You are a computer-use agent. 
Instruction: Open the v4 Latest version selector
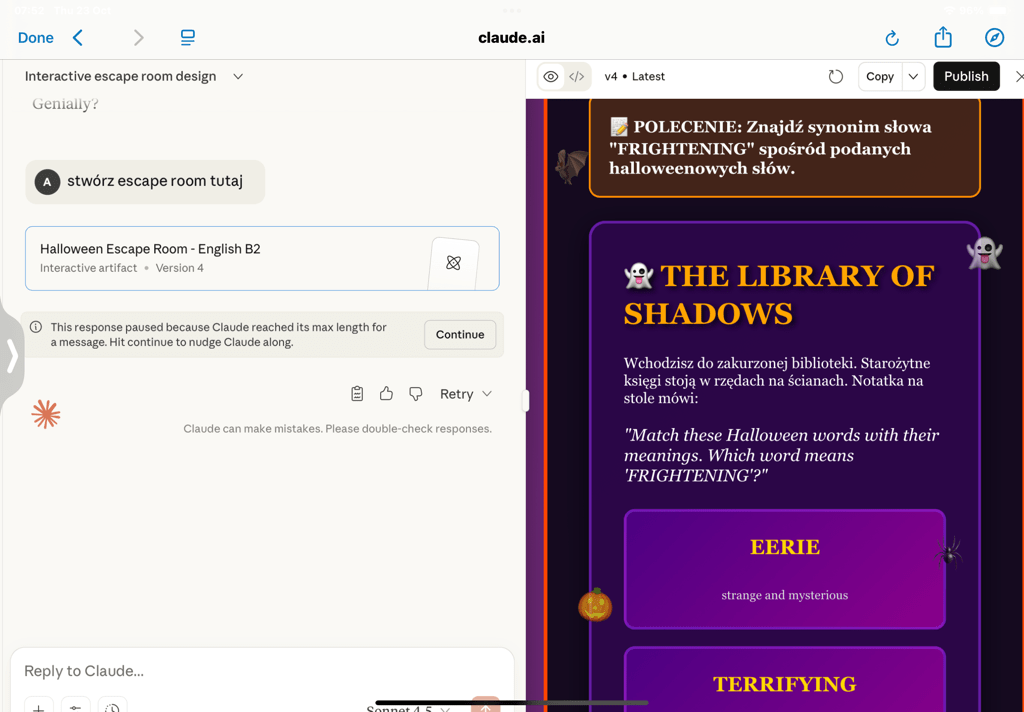(x=634, y=77)
